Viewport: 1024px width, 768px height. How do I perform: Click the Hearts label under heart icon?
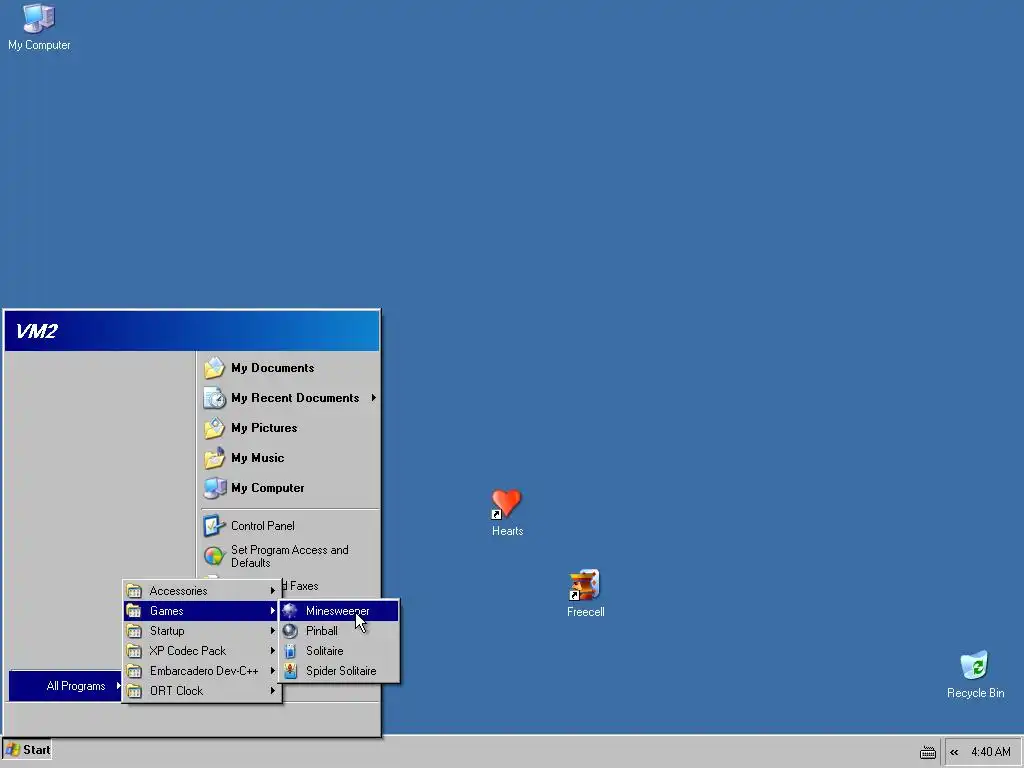tap(507, 531)
